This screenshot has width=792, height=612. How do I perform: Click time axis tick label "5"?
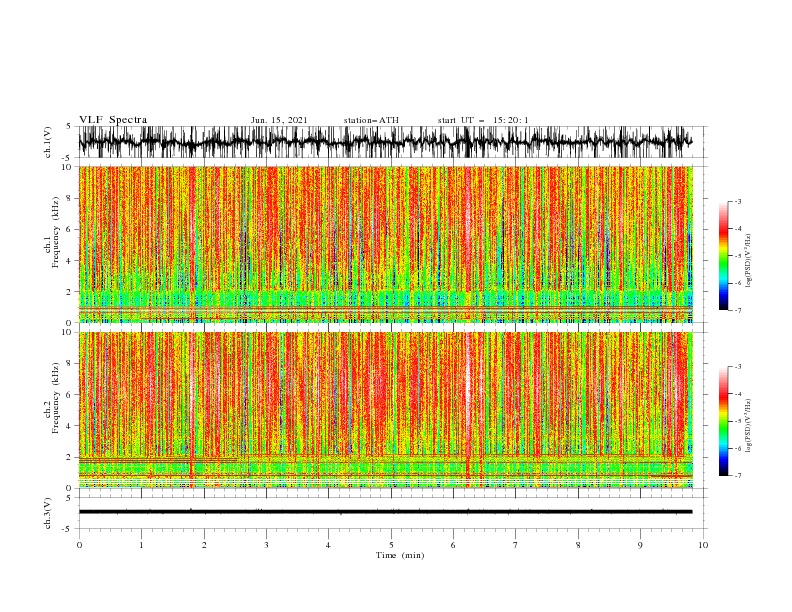click(391, 545)
